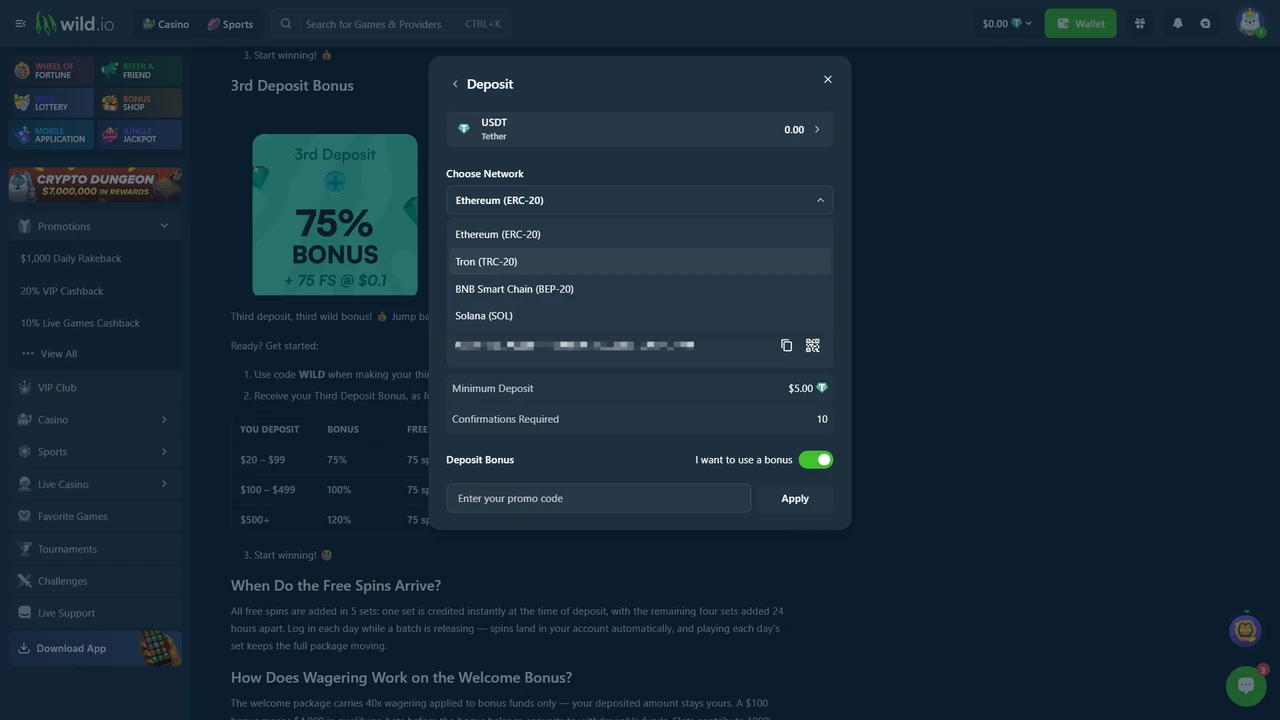Copy the deposit address with the copy icon
The image size is (1280, 720).
(786, 345)
